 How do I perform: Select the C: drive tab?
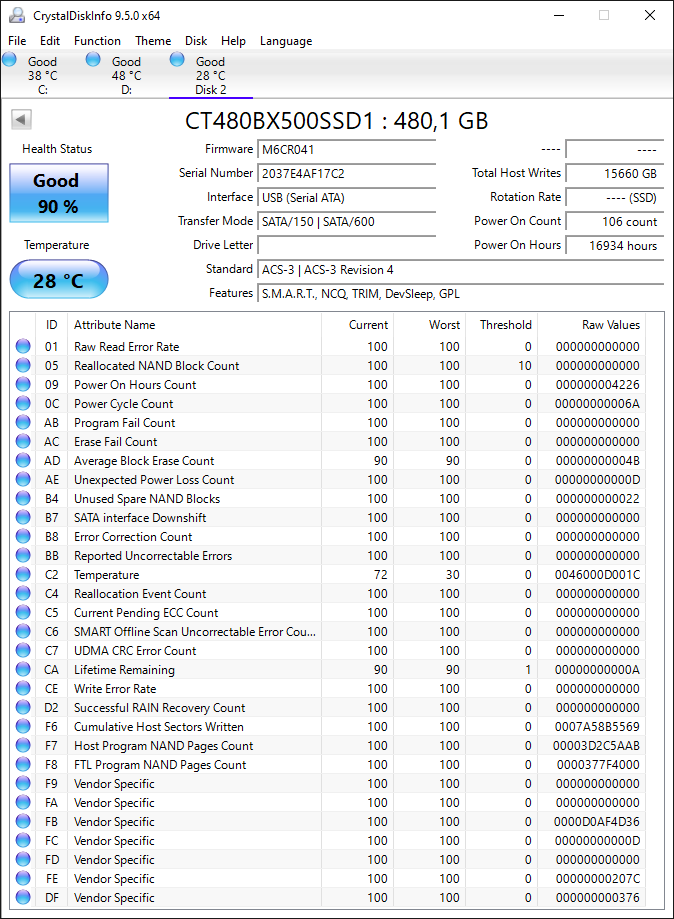click(43, 75)
